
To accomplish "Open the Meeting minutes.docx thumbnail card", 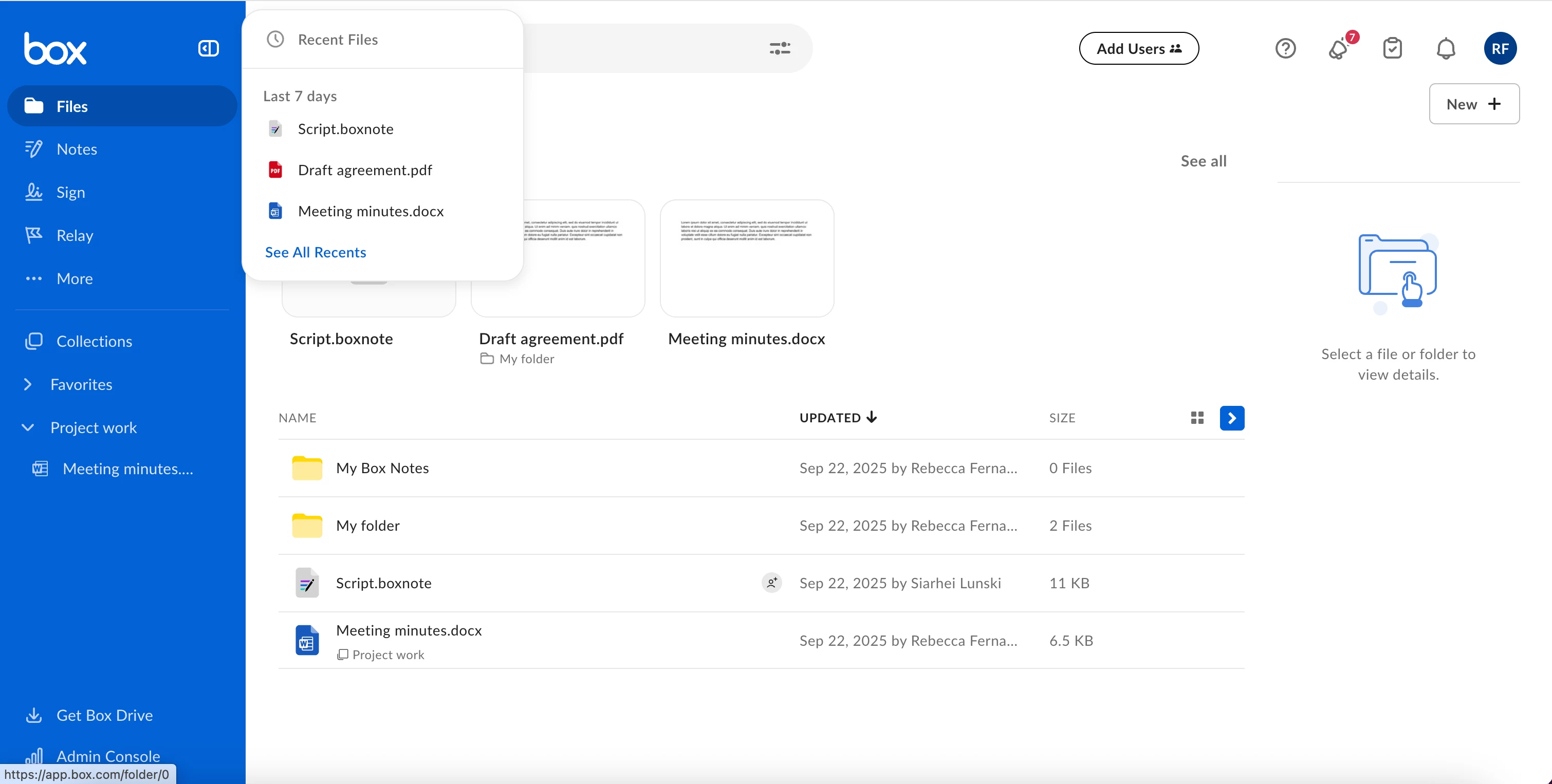I will 747,259.
